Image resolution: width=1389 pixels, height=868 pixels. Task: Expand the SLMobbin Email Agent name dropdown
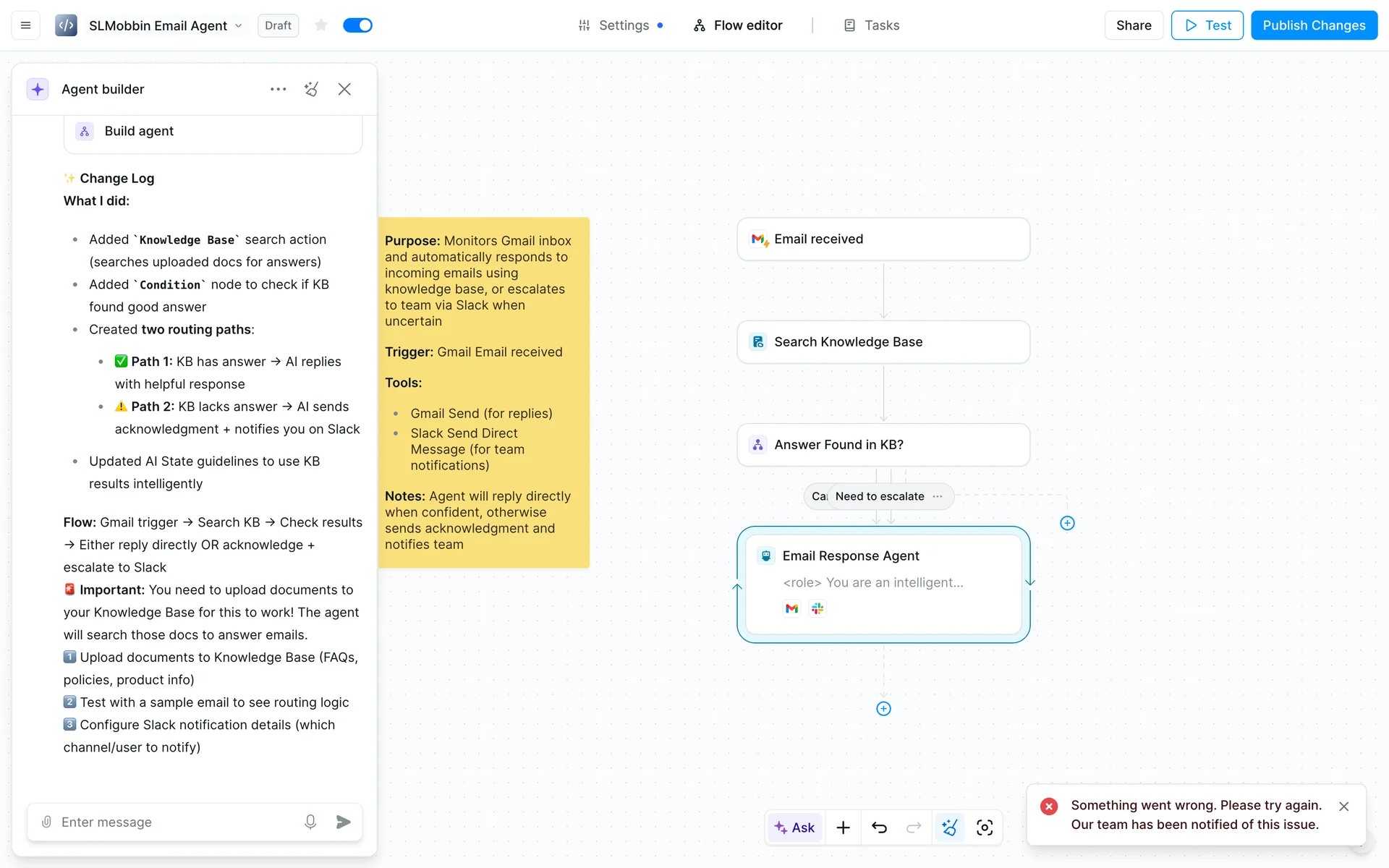click(x=238, y=25)
